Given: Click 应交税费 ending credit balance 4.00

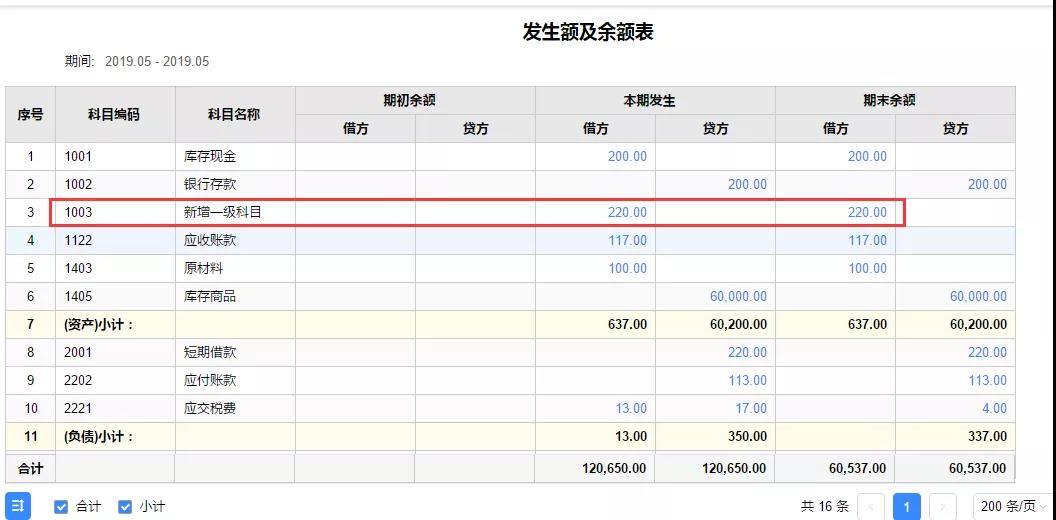Looking at the screenshot, I should tap(994, 409).
